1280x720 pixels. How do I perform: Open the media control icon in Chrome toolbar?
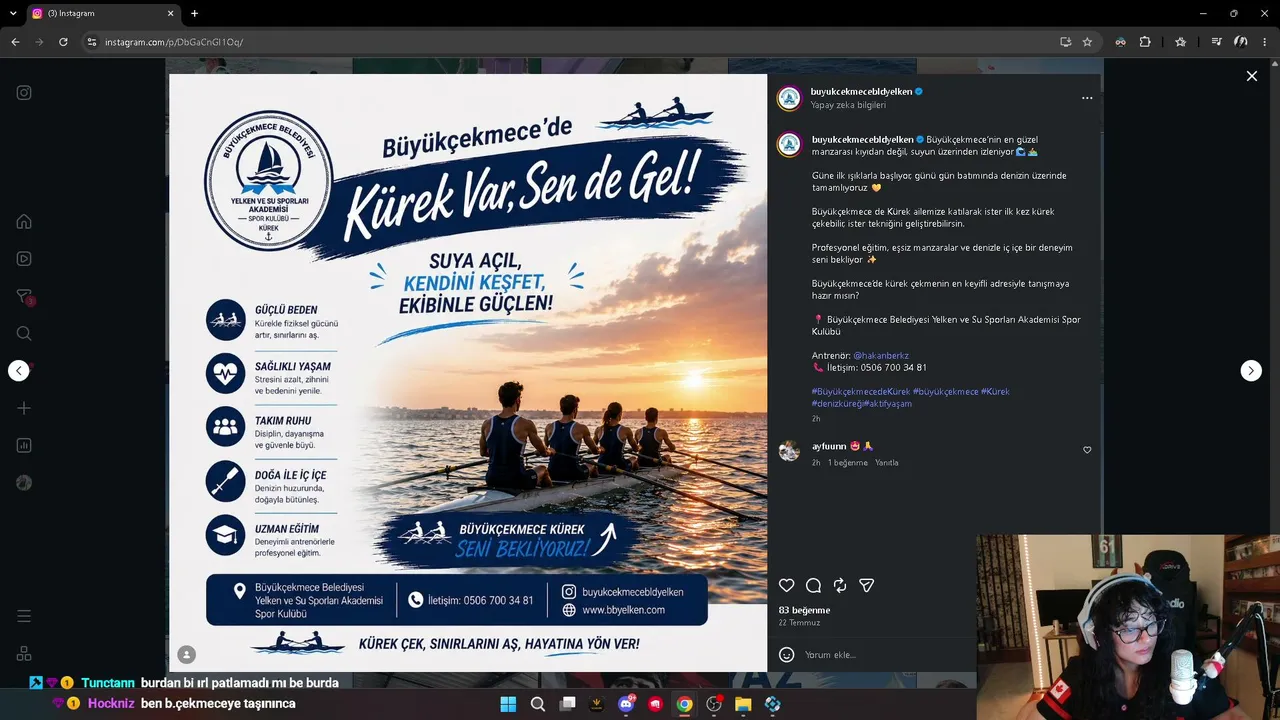pyautogui.click(x=1216, y=42)
